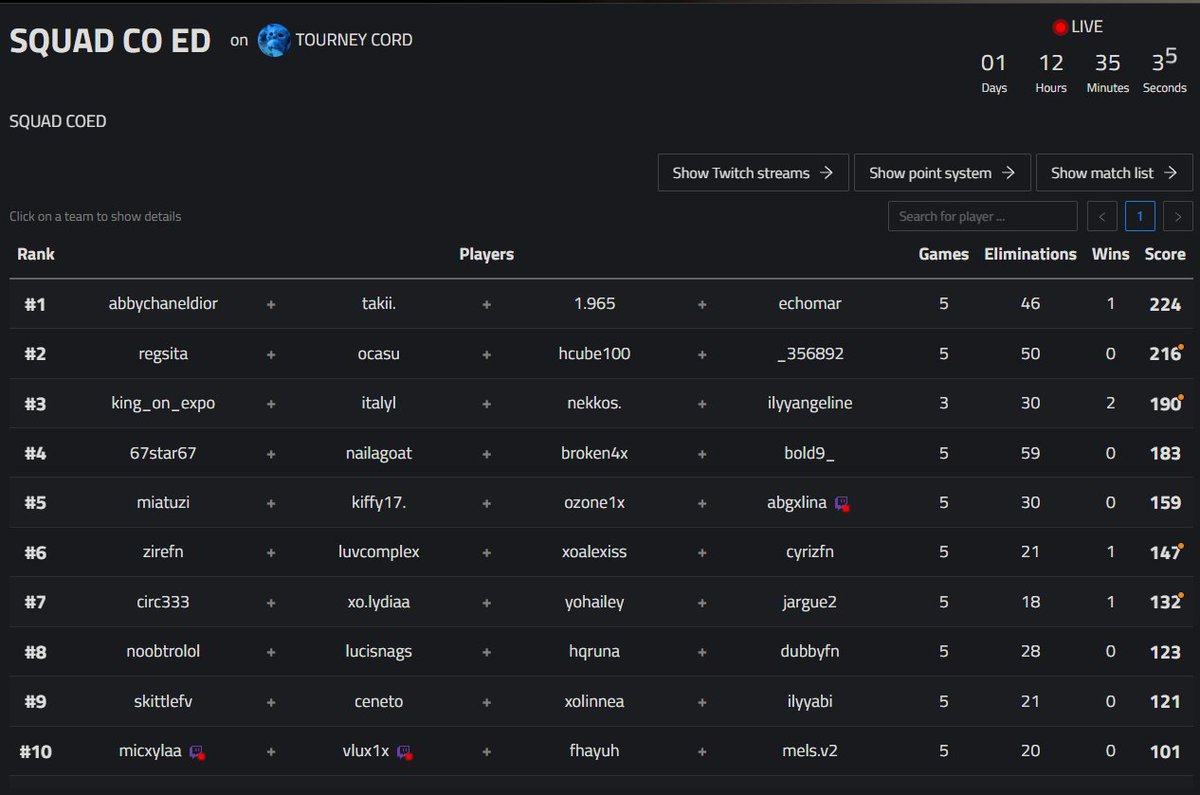Image resolution: width=1200 pixels, height=795 pixels.
Task: Click the globe icon next to TOURNEY CORD
Action: click(x=274, y=41)
